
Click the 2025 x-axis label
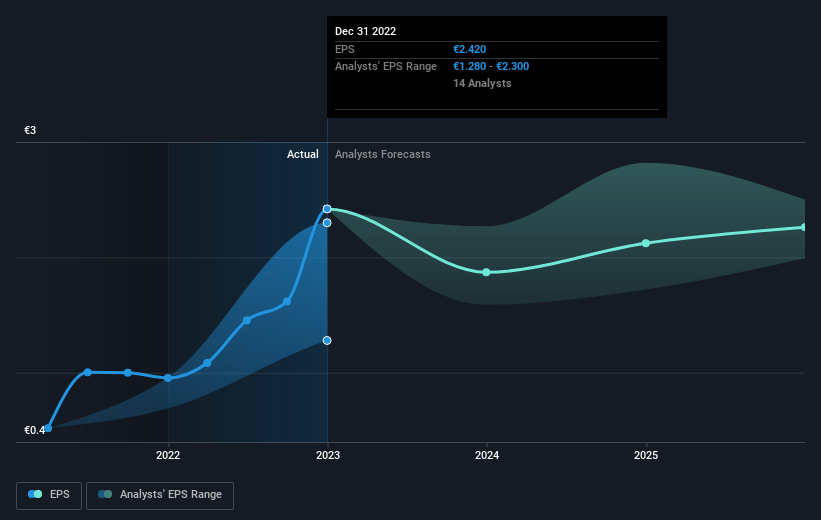tap(646, 455)
